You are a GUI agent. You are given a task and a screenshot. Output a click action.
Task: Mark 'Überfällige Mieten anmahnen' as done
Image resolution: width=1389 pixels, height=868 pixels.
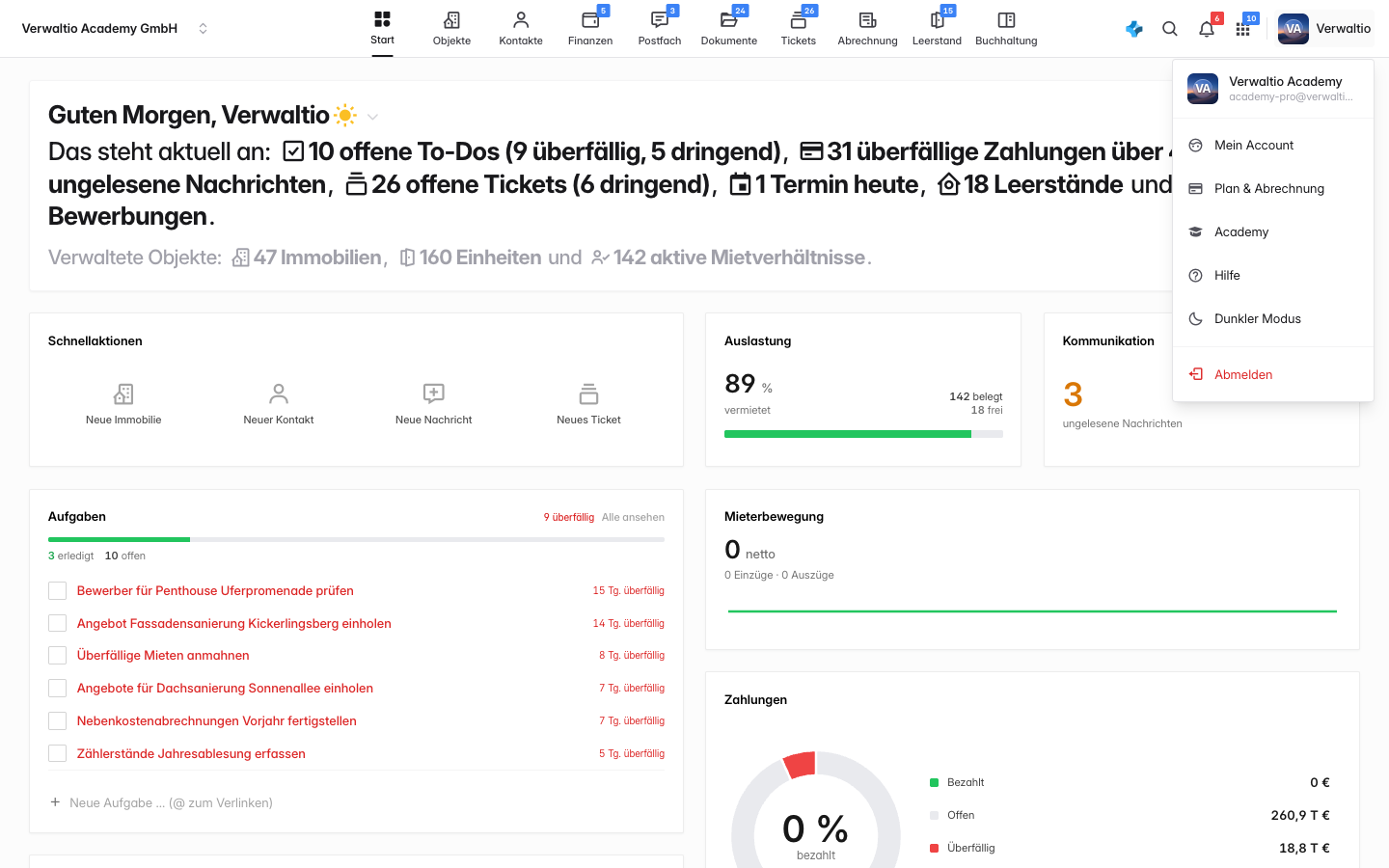coord(58,656)
